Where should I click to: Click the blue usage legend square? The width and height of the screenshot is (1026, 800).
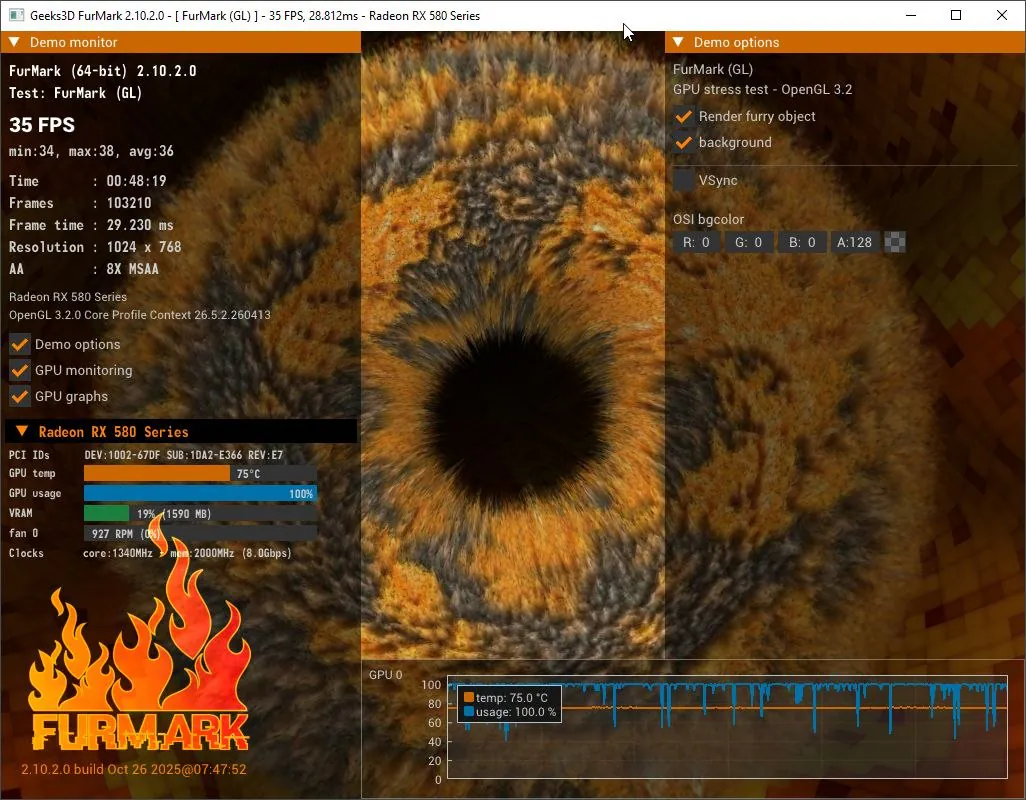(469, 712)
